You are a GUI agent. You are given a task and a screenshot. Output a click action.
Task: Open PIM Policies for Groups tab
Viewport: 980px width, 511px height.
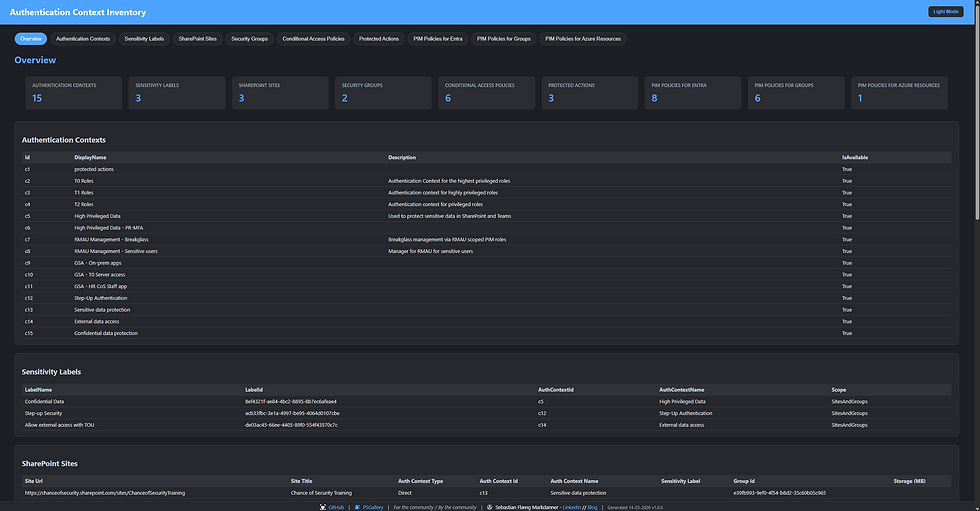coord(504,39)
